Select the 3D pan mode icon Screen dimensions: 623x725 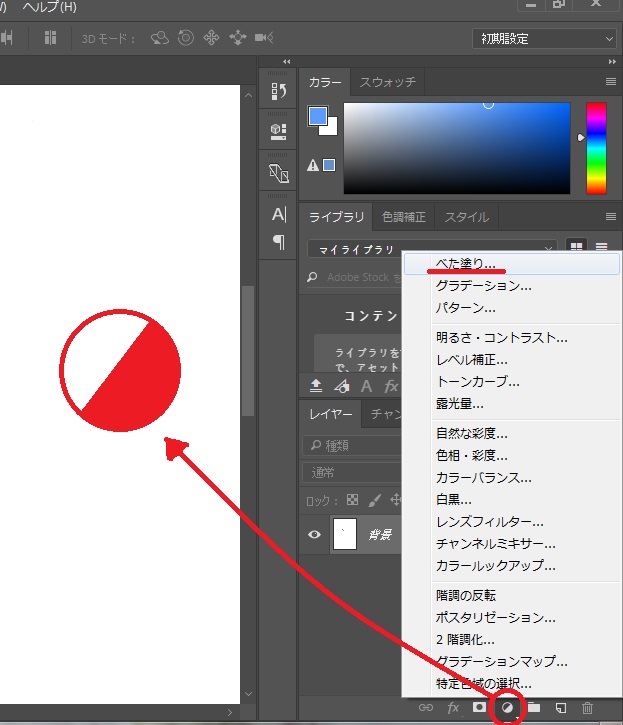point(211,38)
